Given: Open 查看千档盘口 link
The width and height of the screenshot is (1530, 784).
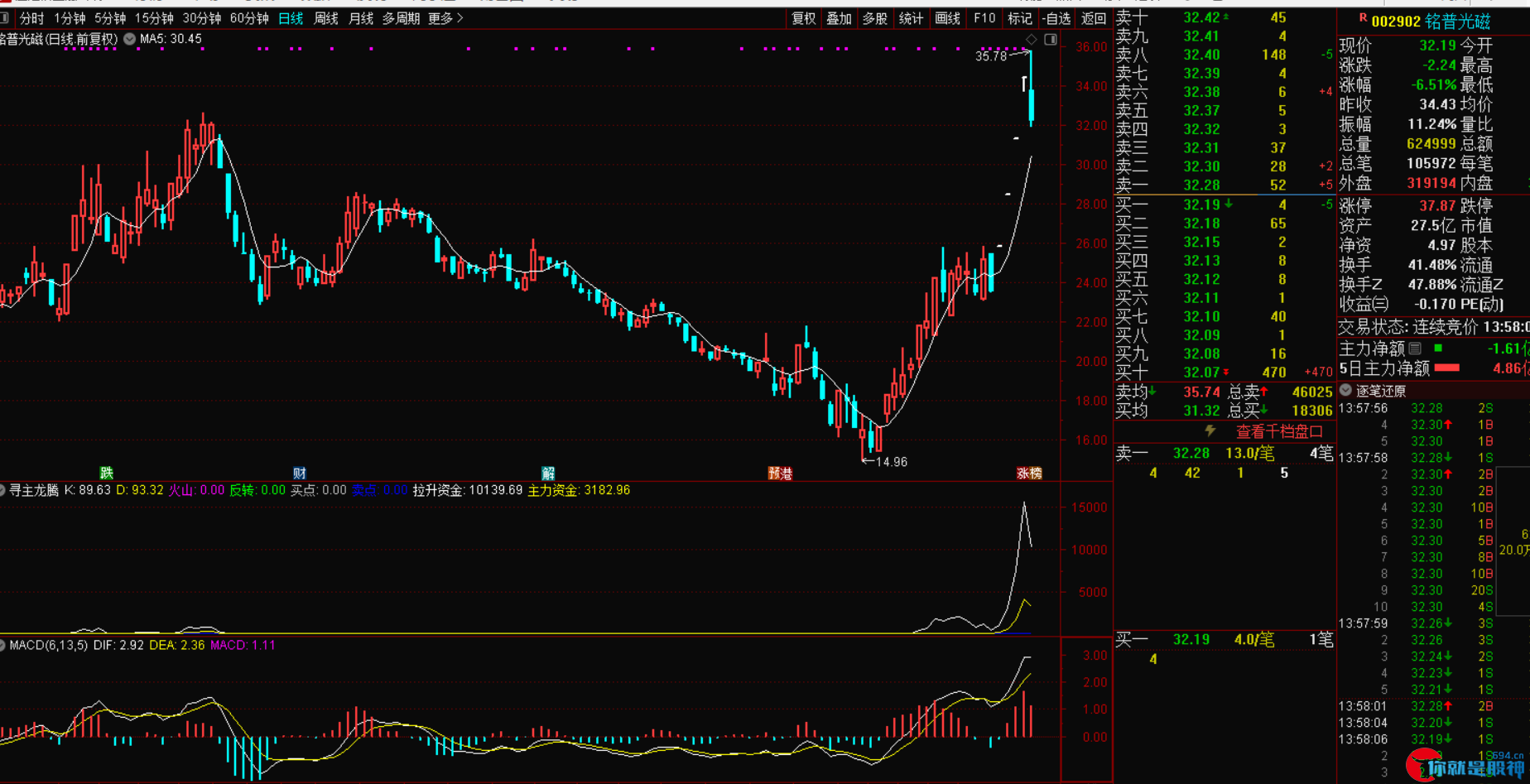Looking at the screenshot, I should pos(1279,431).
